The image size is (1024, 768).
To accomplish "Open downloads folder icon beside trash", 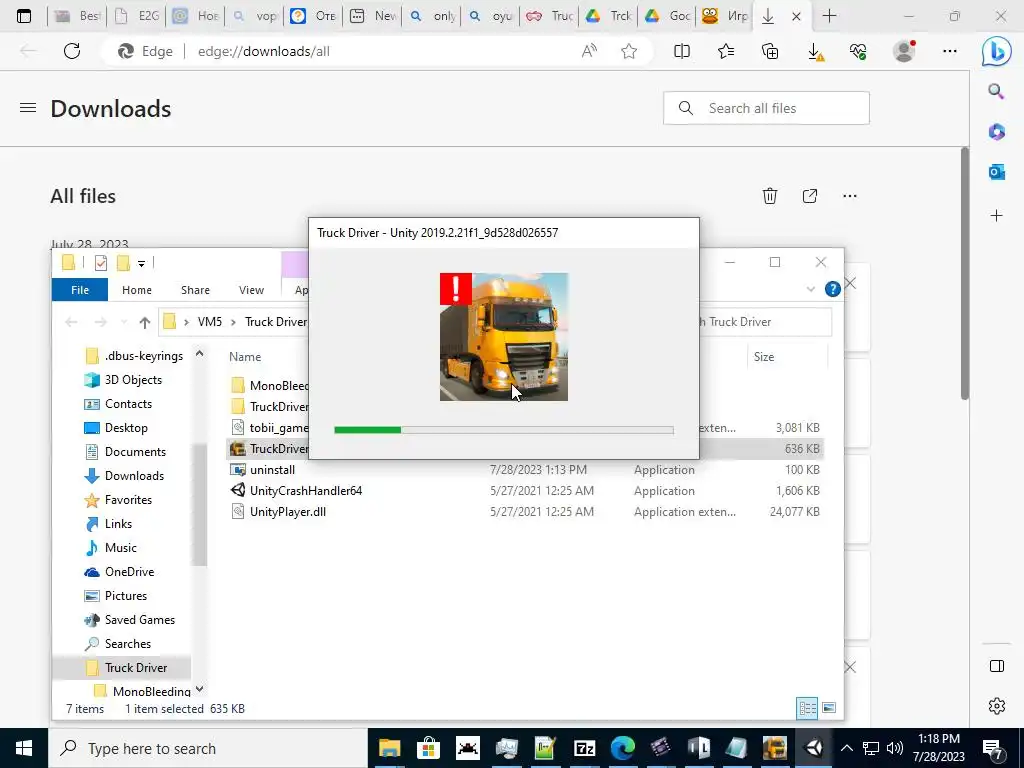I will [810, 196].
